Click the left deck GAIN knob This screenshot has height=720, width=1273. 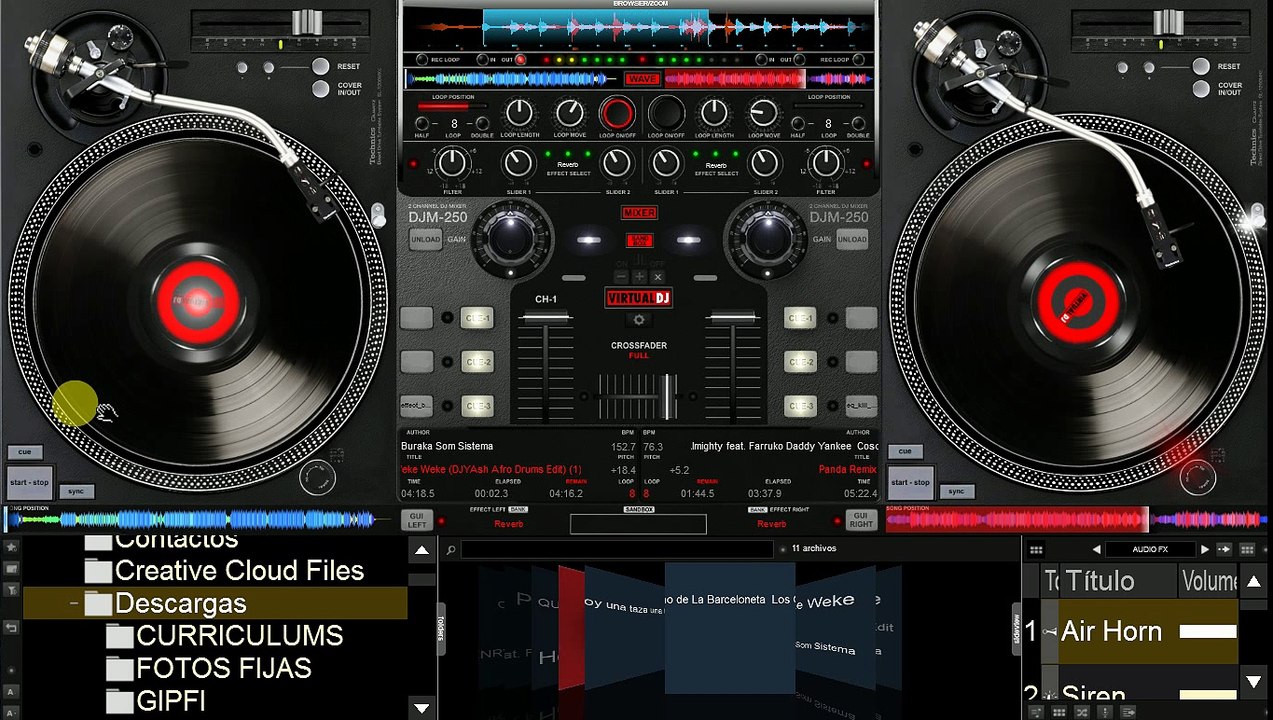[512, 238]
